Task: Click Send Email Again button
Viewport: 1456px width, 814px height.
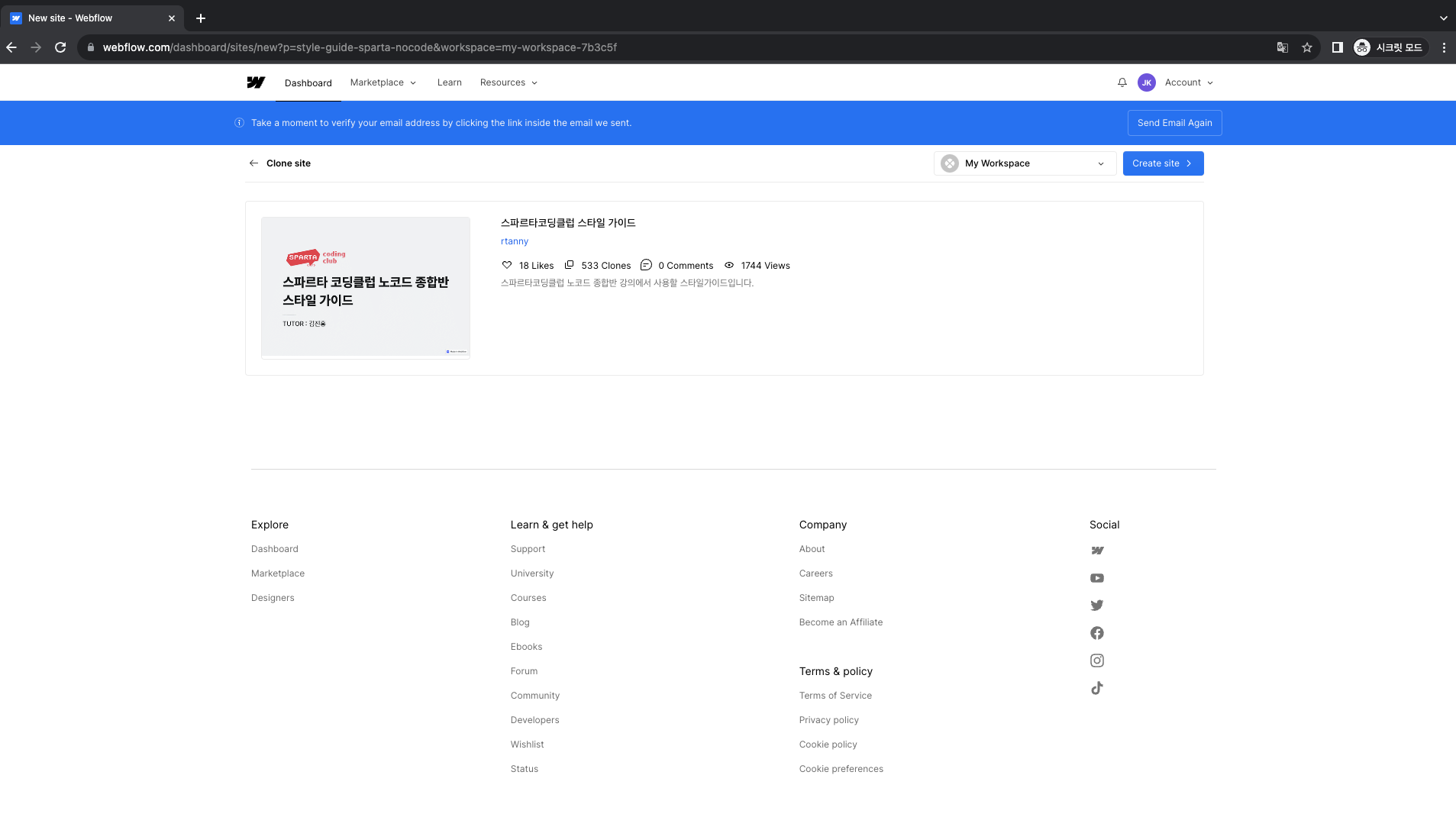Action: (x=1174, y=123)
